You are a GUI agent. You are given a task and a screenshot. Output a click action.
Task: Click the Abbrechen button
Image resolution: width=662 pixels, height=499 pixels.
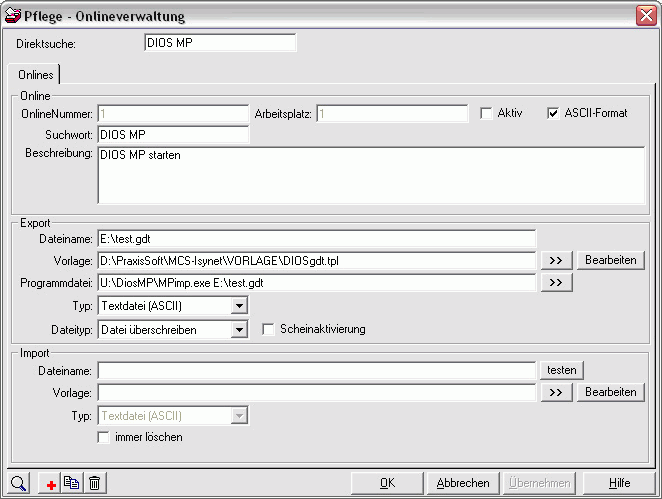463,483
